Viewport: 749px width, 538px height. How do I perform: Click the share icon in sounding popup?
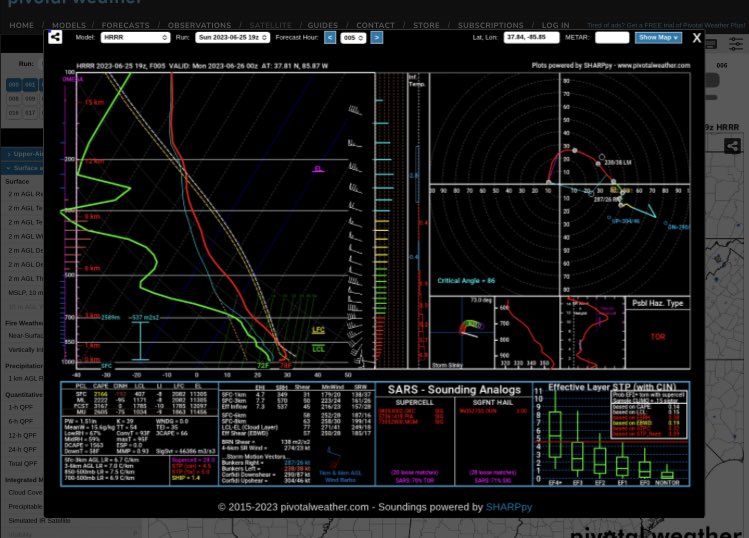55,37
